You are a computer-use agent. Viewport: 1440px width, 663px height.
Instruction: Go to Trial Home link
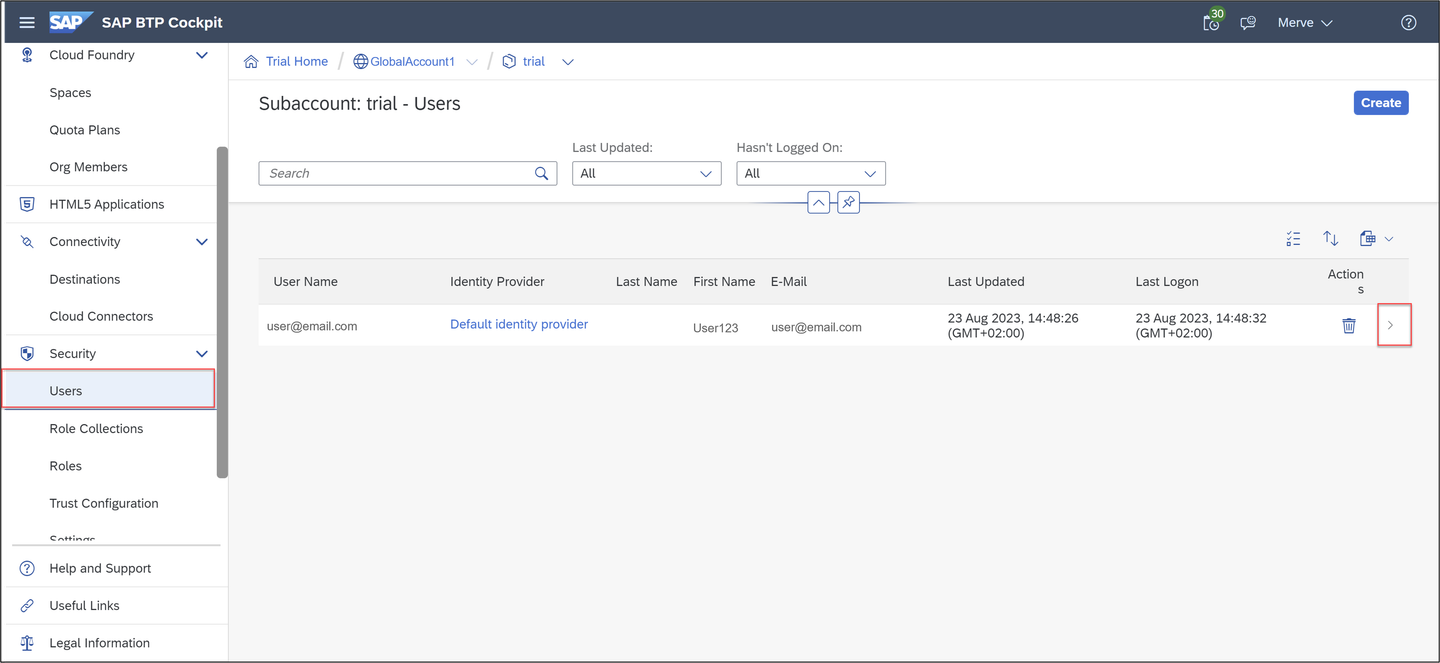pos(297,62)
